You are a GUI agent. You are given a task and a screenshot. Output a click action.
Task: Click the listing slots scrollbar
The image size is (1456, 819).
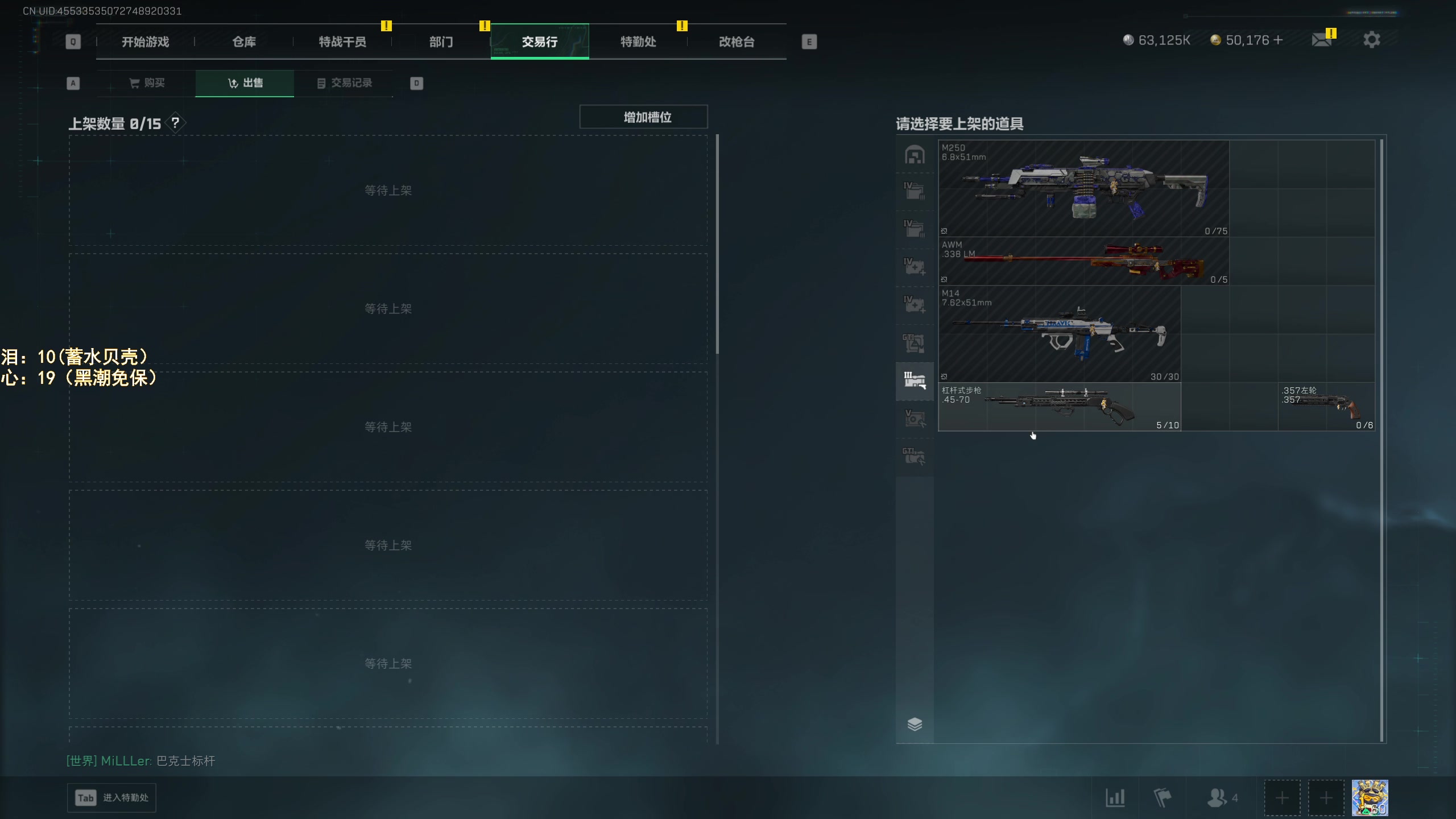pos(717,245)
